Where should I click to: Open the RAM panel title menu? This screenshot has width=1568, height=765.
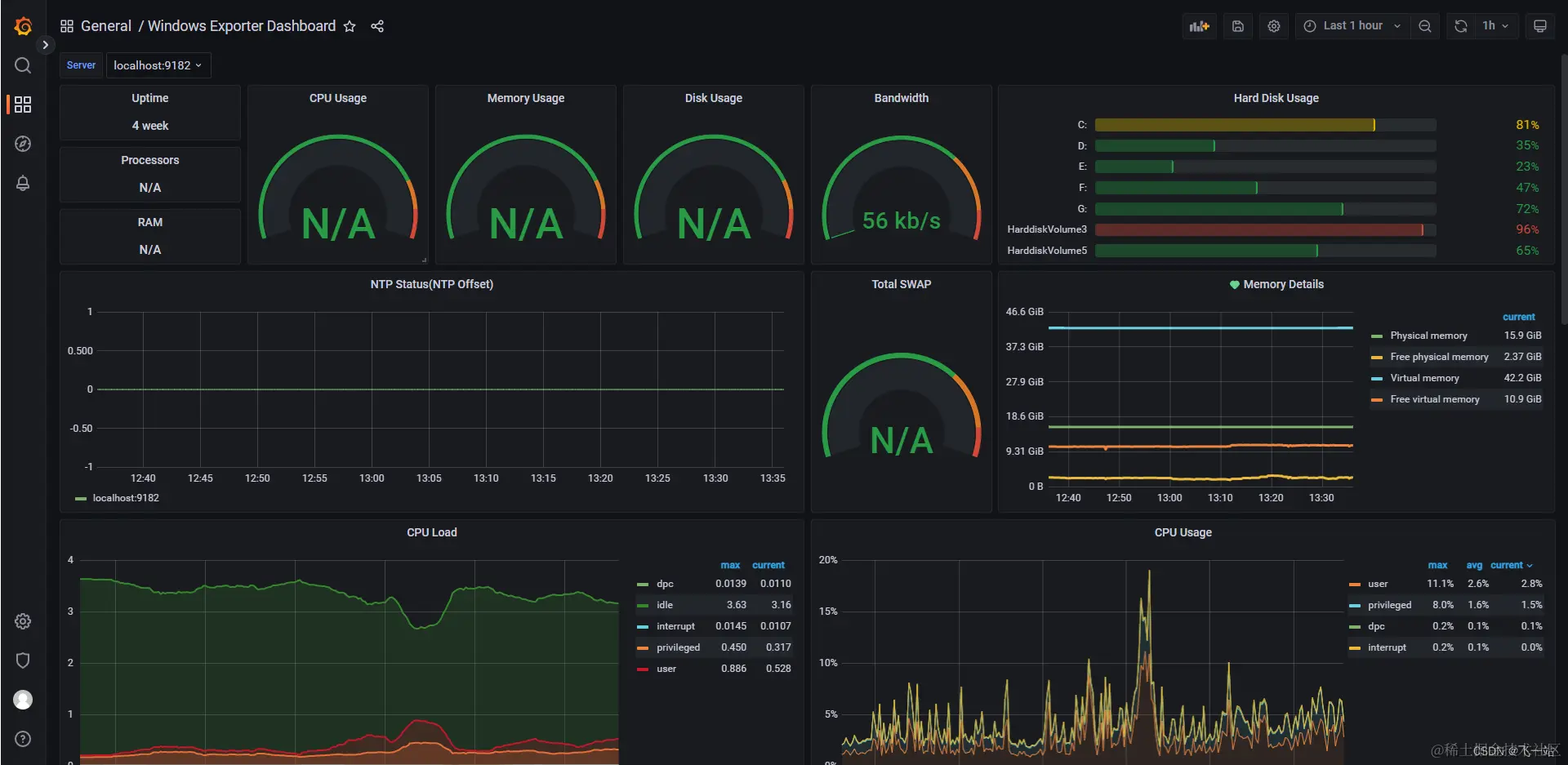[150, 222]
